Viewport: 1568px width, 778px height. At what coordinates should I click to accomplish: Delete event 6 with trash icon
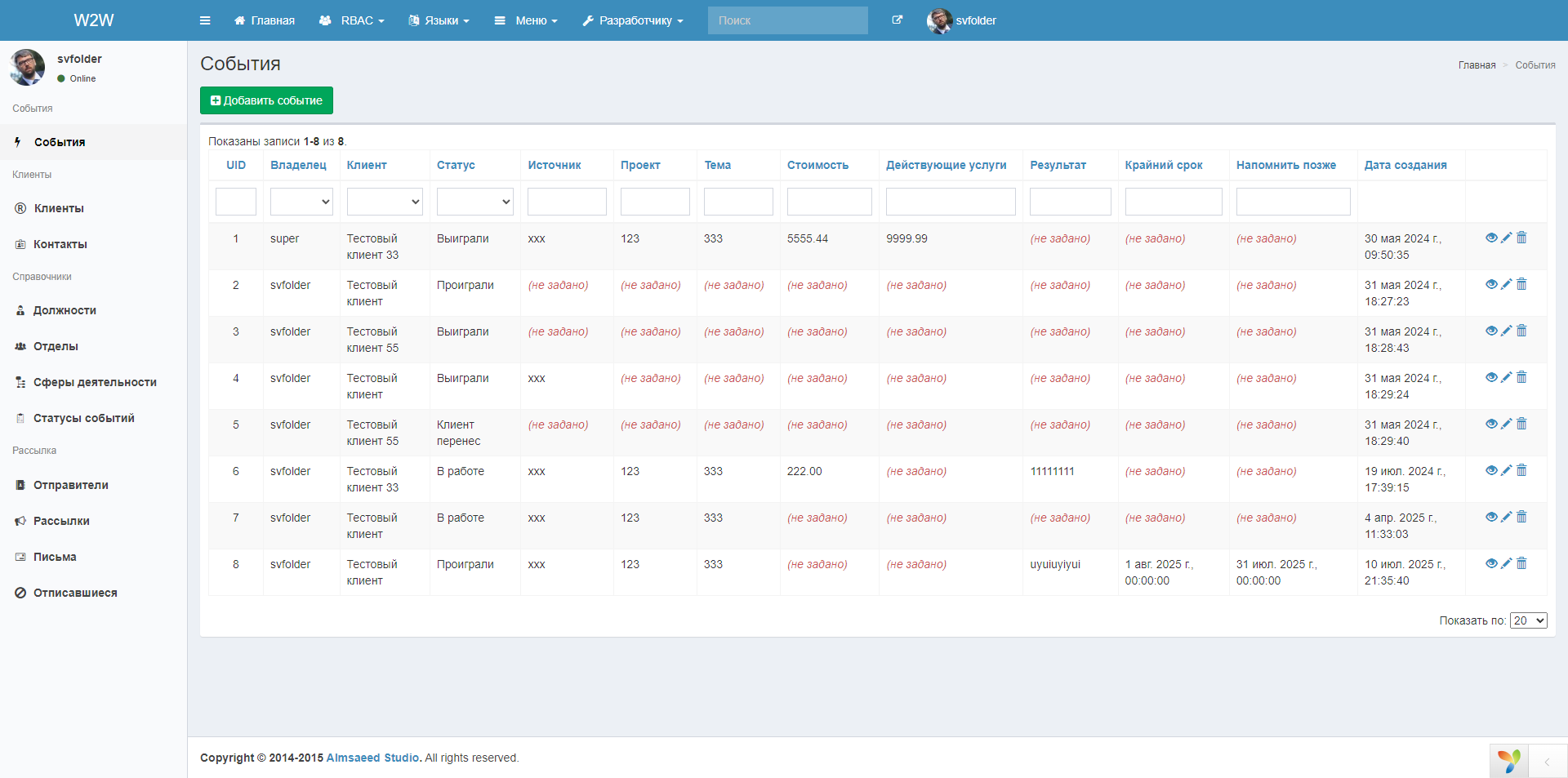1521,470
